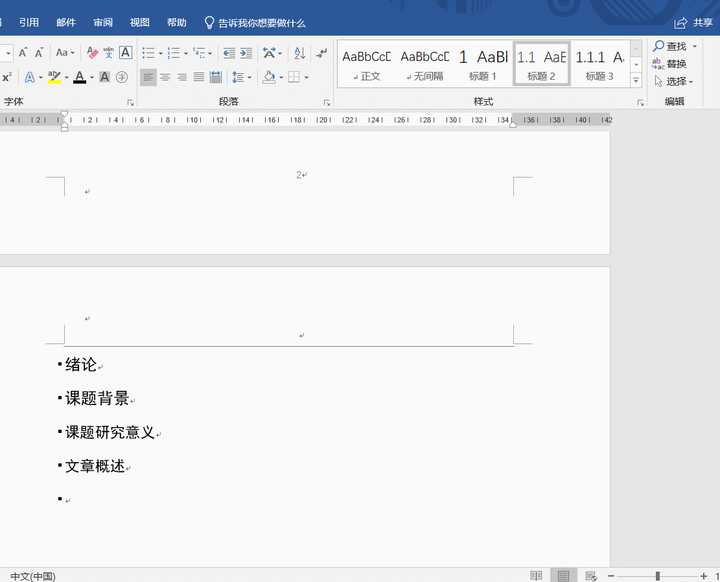Apply the 标题 3 style
The image size is (720, 582).
pyautogui.click(x=600, y=64)
